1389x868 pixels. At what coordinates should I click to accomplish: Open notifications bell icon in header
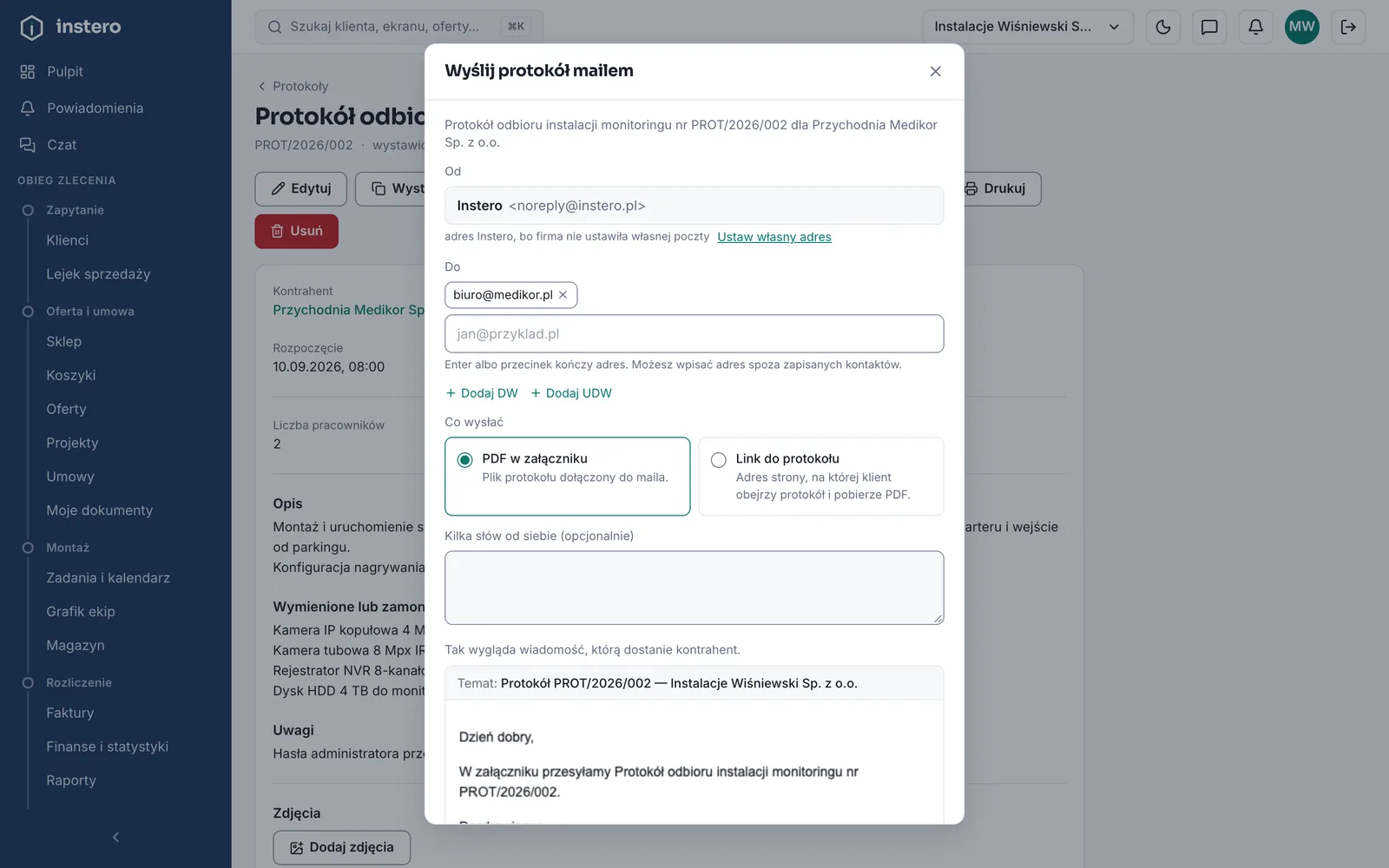pos(1255,27)
